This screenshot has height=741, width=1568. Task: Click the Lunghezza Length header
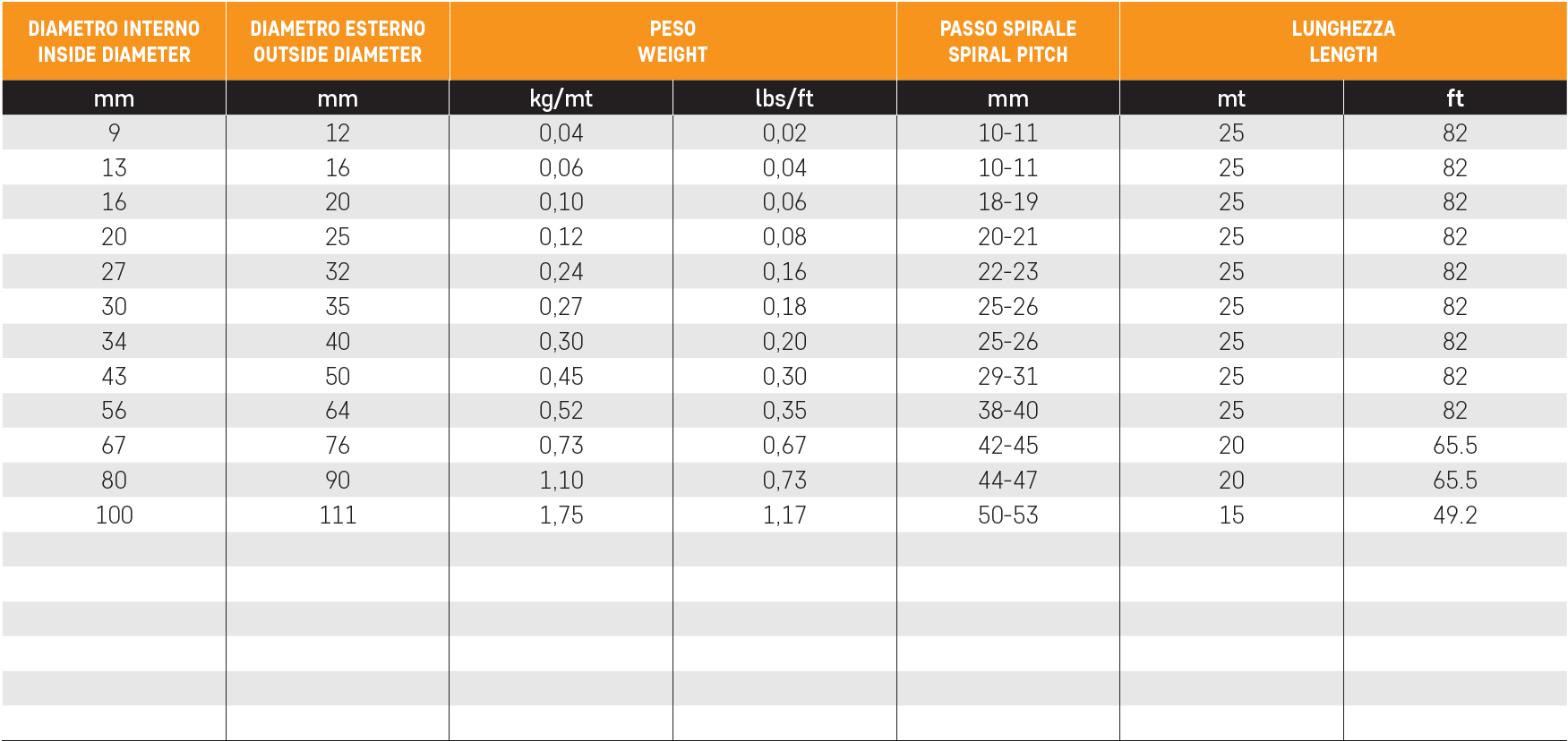[x=1343, y=41]
